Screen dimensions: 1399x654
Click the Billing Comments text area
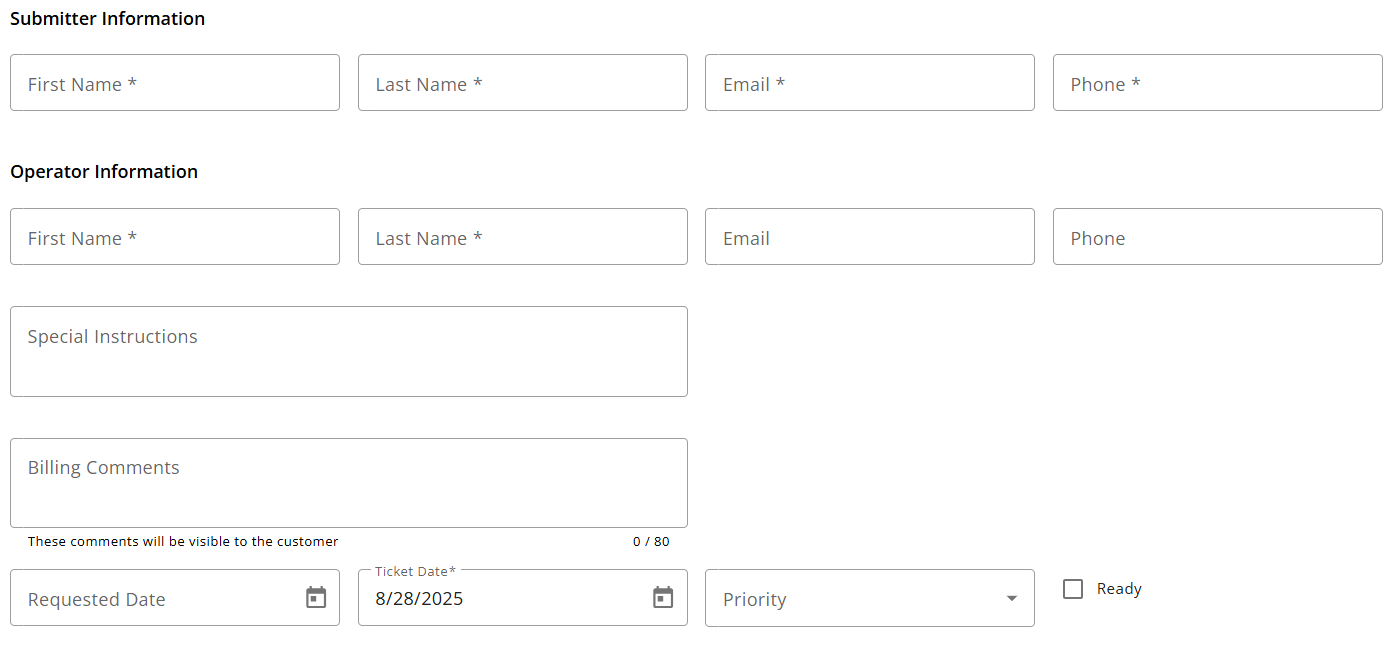coord(348,483)
